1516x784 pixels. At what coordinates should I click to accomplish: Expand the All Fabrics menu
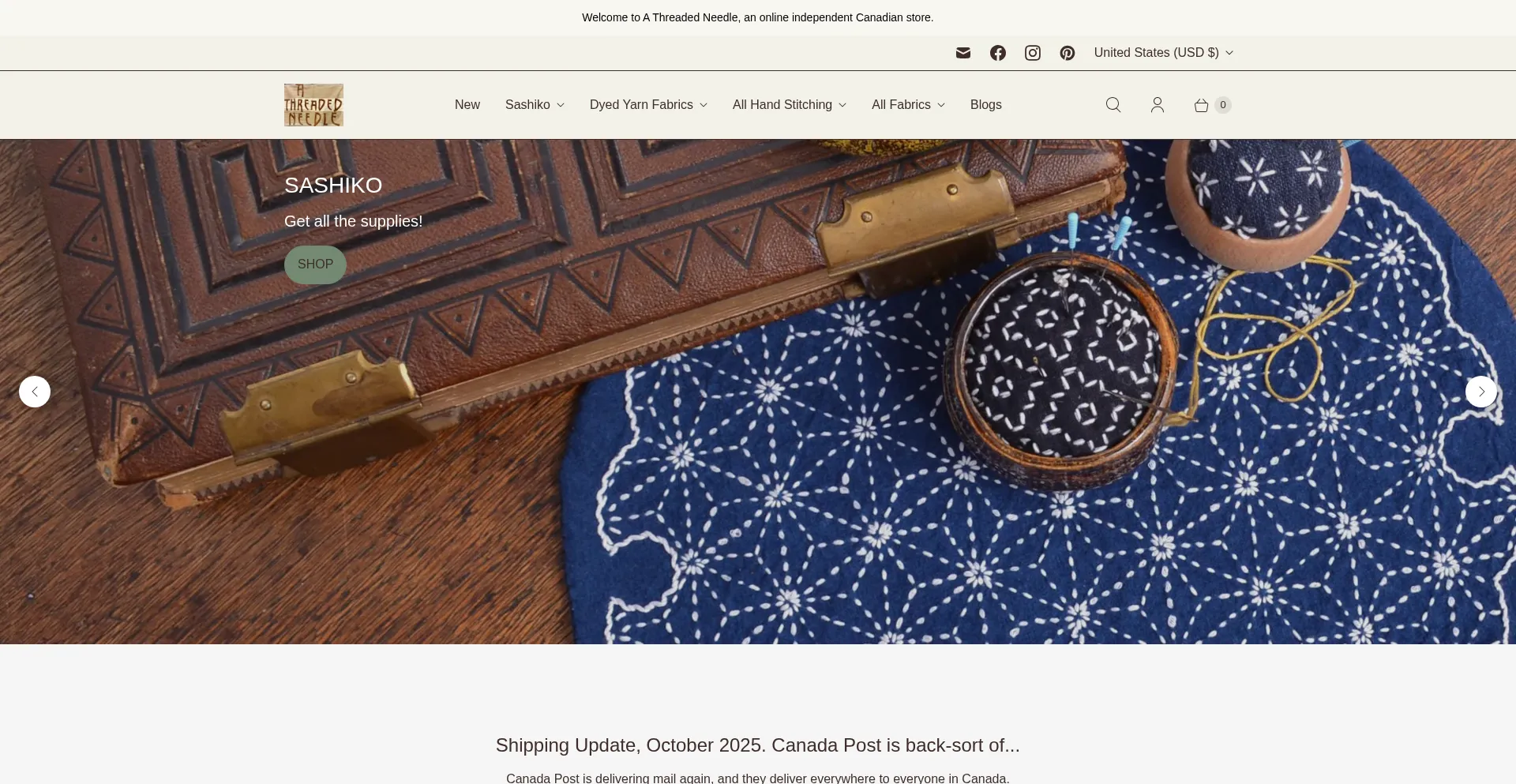[908, 105]
